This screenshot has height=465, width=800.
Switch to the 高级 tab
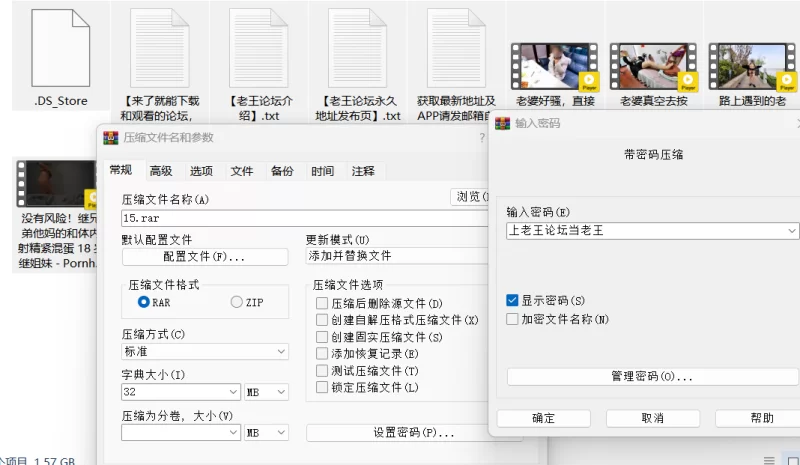[x=161, y=171]
